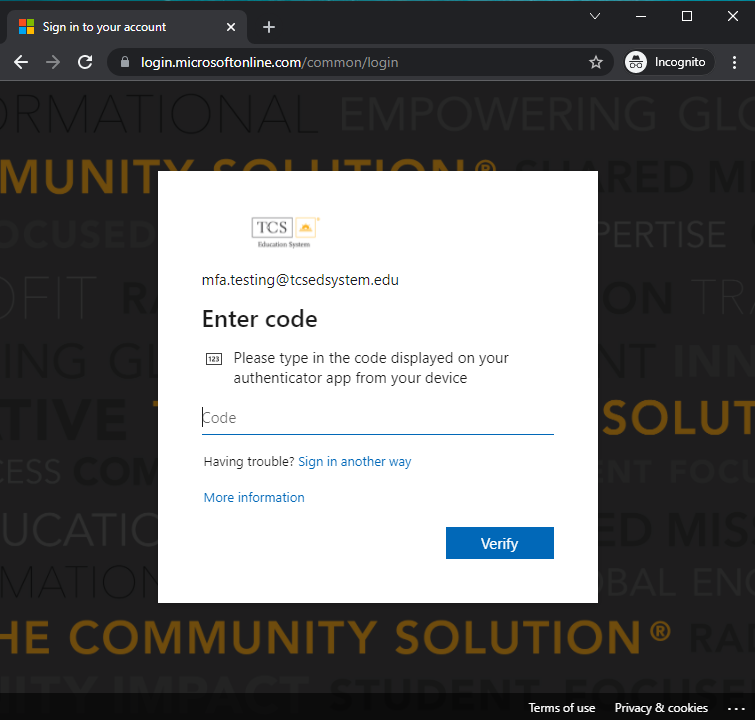Open Terms of use link
The height and width of the screenshot is (720, 755).
[x=561, y=708]
